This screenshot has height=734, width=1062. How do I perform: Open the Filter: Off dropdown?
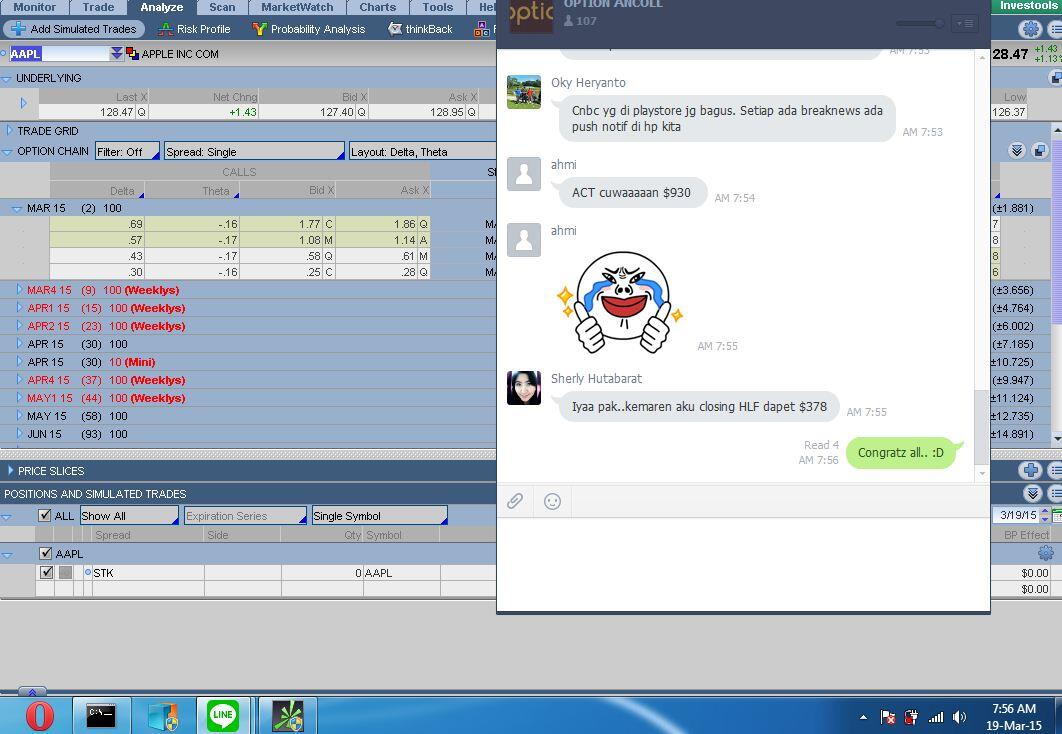[x=127, y=151]
